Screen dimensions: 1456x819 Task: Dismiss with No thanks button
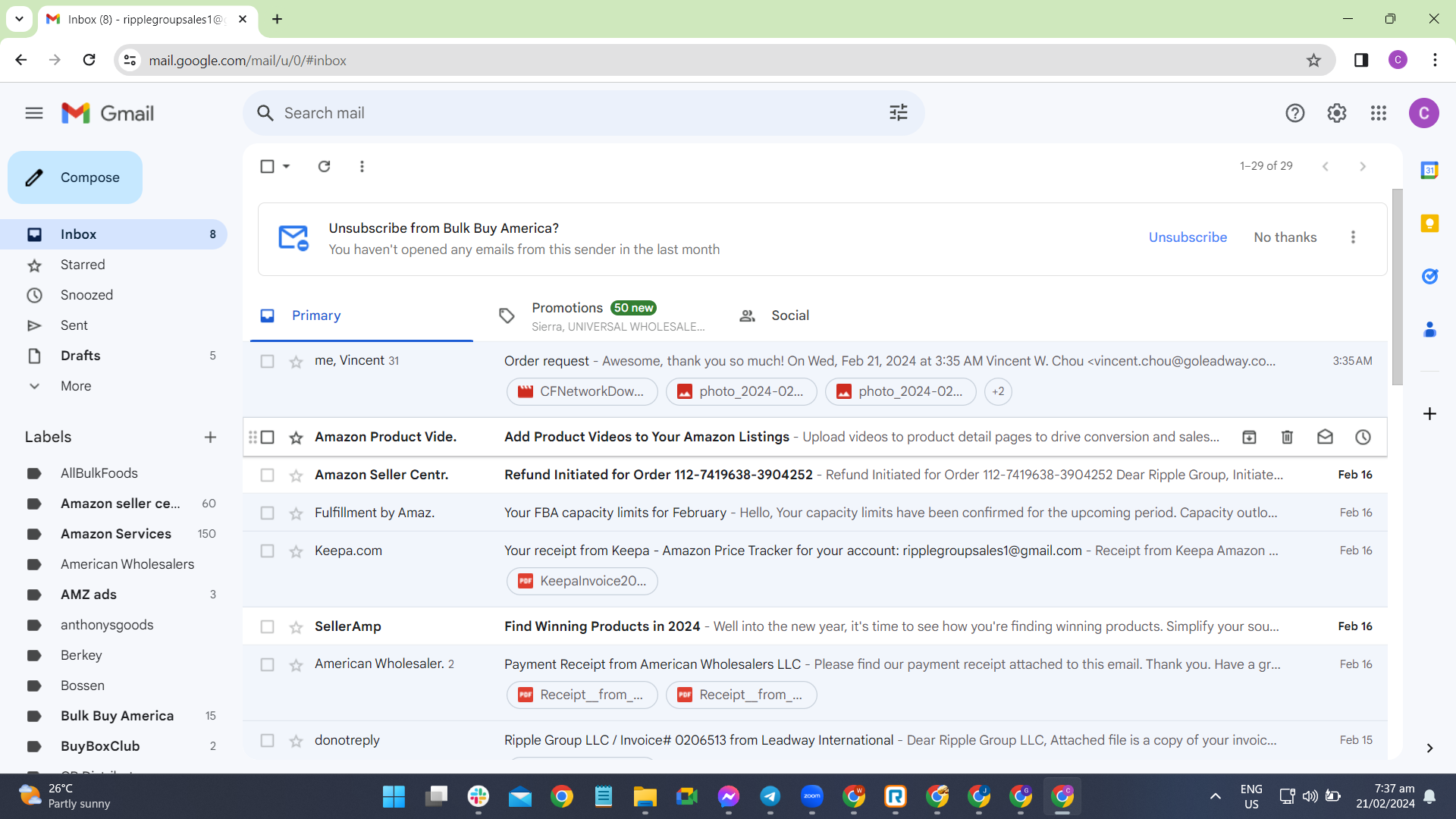click(x=1285, y=237)
